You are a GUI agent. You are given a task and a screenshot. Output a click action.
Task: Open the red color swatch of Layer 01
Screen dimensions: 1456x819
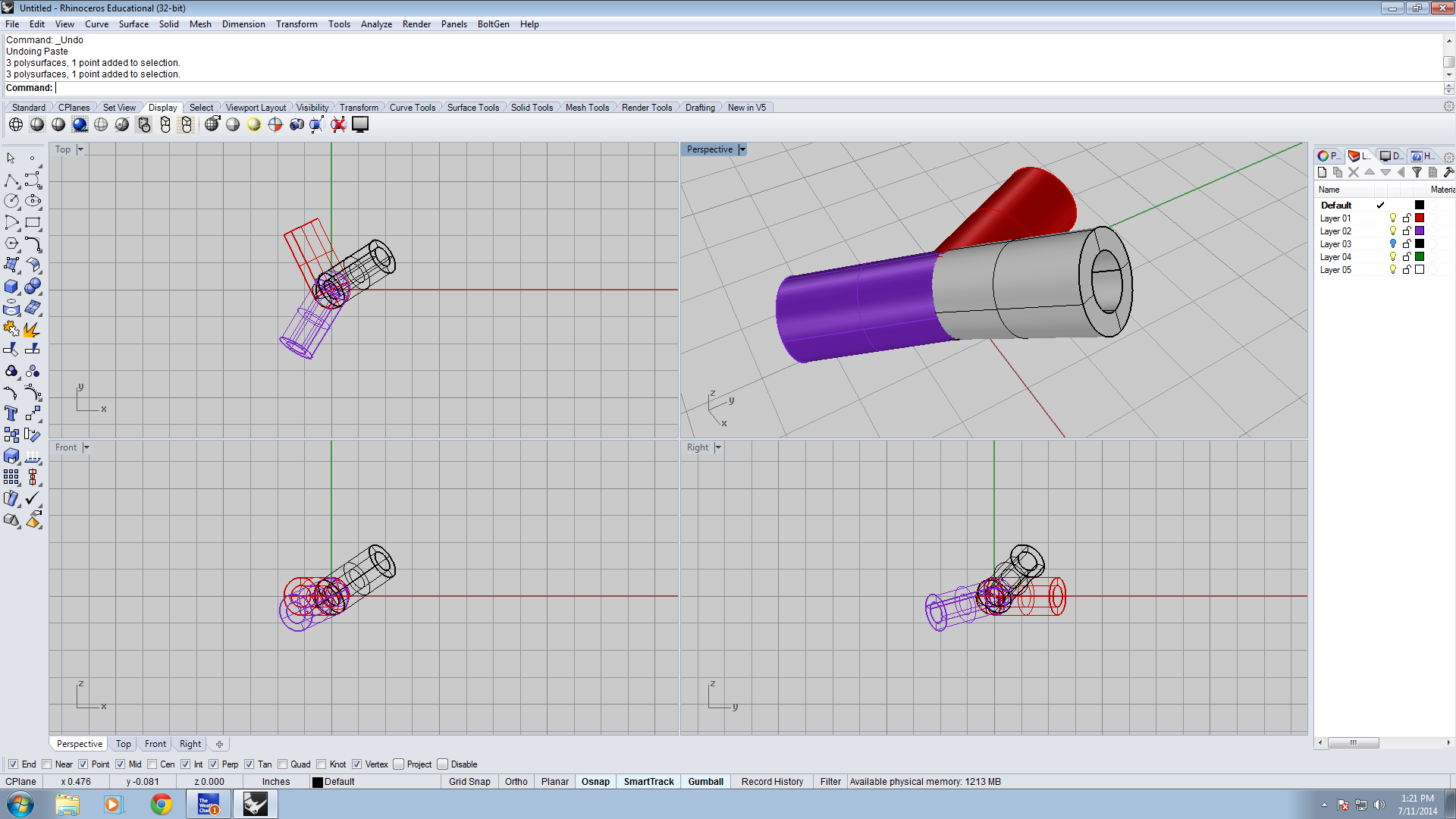[x=1420, y=218]
